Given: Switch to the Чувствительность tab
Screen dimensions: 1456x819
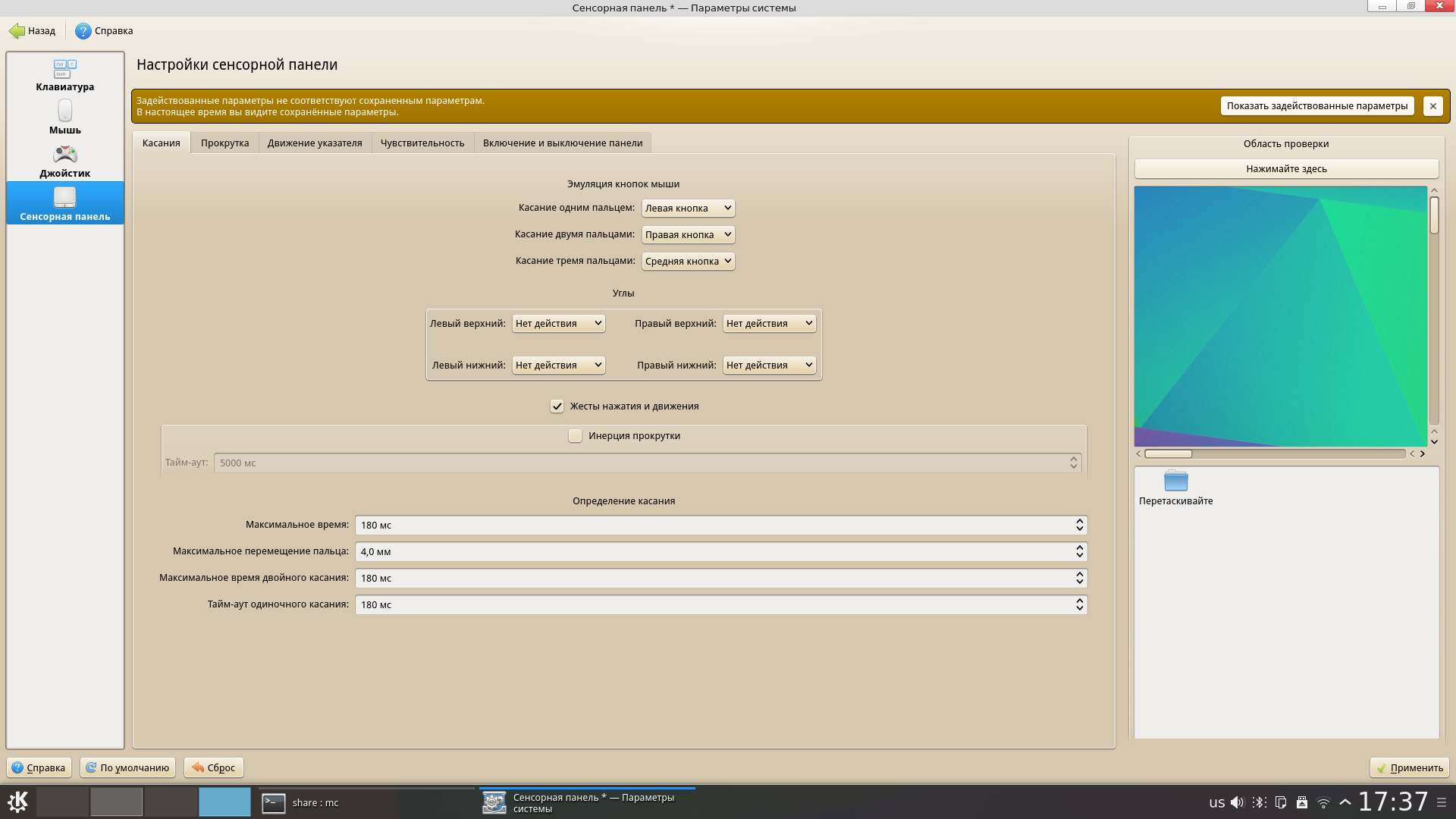Looking at the screenshot, I should tap(422, 143).
